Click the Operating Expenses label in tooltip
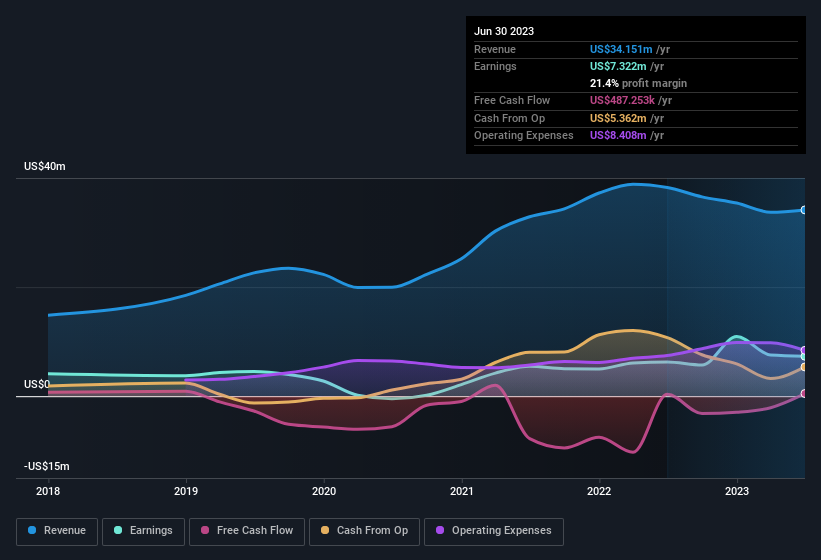The height and width of the screenshot is (560, 821). pos(524,135)
